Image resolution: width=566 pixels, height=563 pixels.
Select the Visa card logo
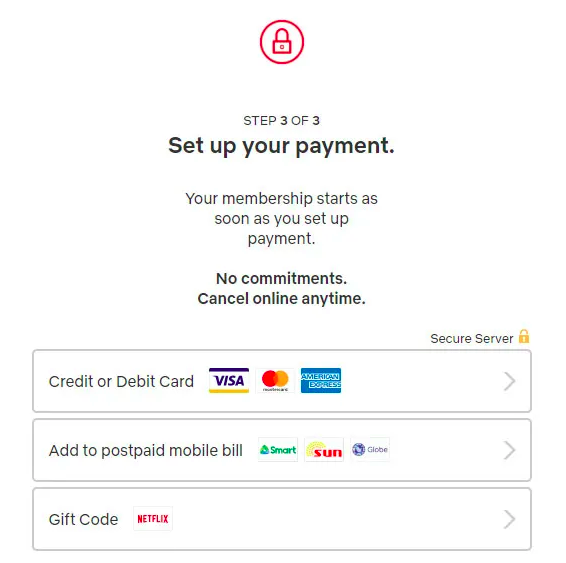(x=229, y=380)
